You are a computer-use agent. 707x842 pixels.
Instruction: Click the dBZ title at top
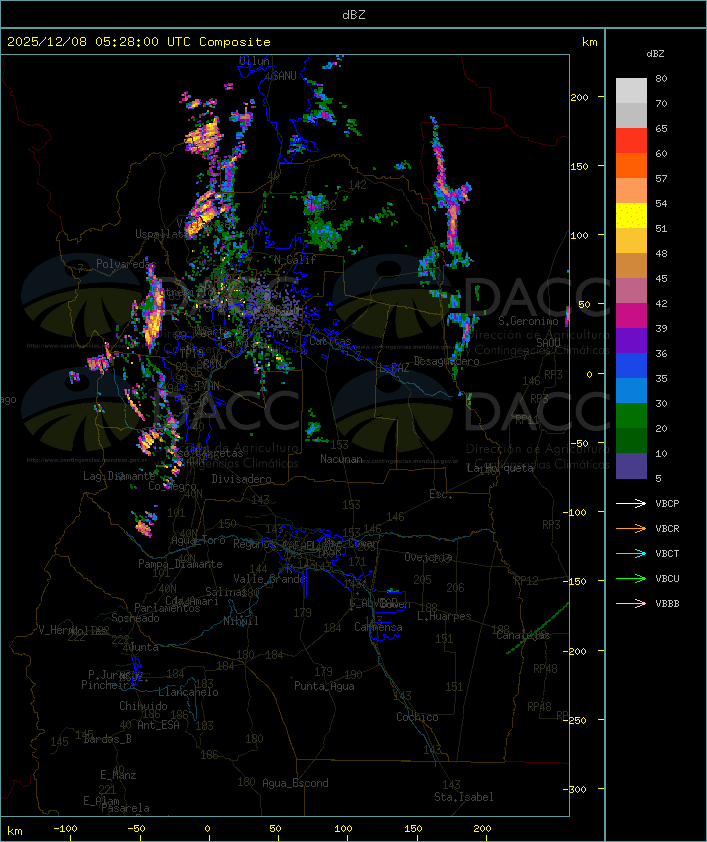354,14
